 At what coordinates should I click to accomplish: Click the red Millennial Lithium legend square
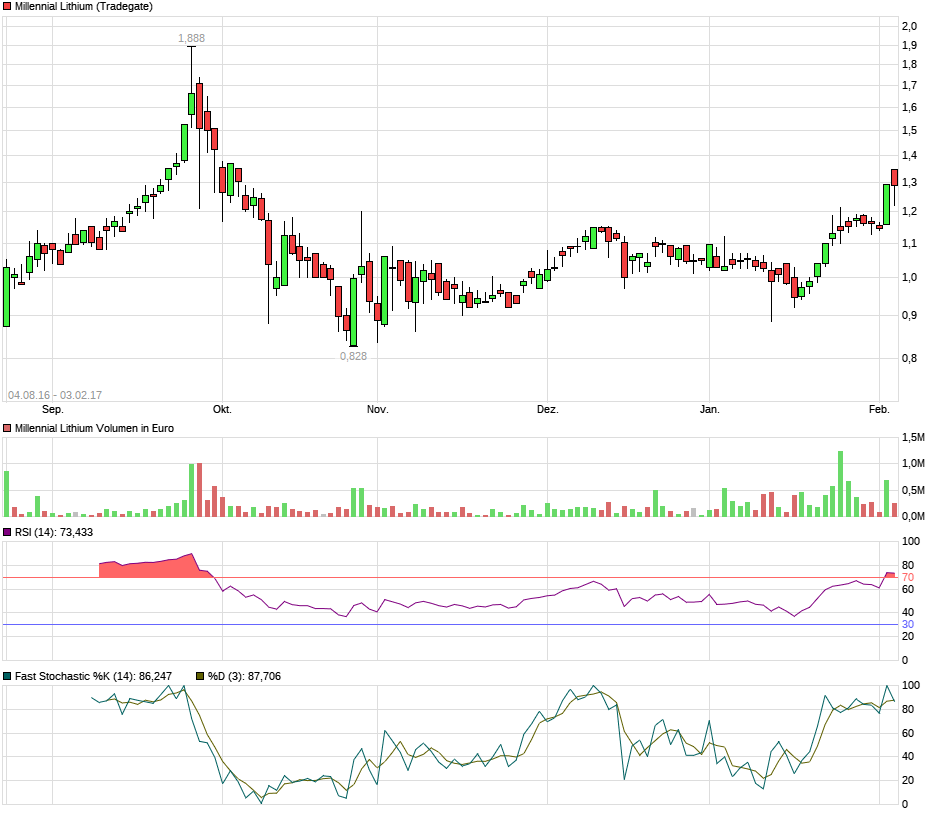(x=8, y=7)
